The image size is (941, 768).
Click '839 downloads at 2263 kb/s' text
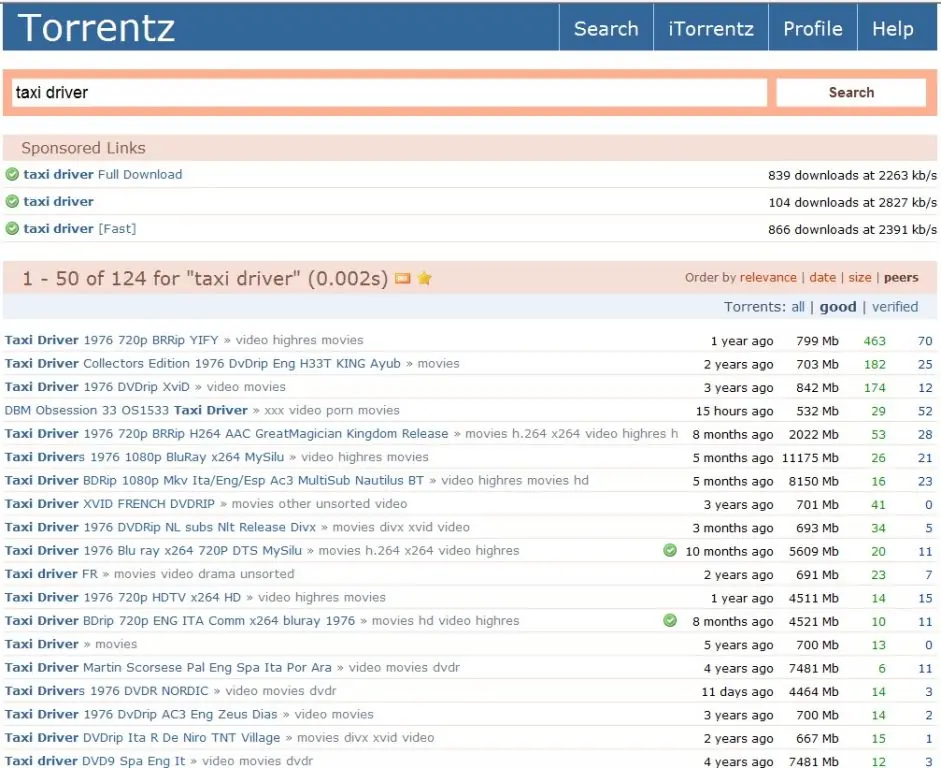[852, 175]
